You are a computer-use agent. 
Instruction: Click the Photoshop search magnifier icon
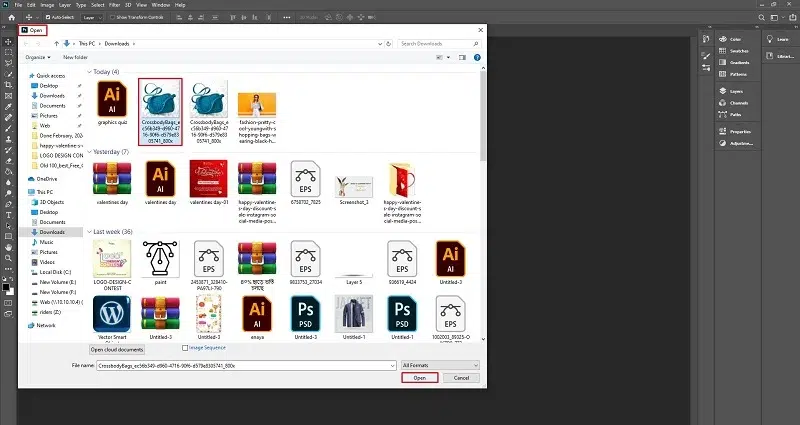tap(761, 17)
